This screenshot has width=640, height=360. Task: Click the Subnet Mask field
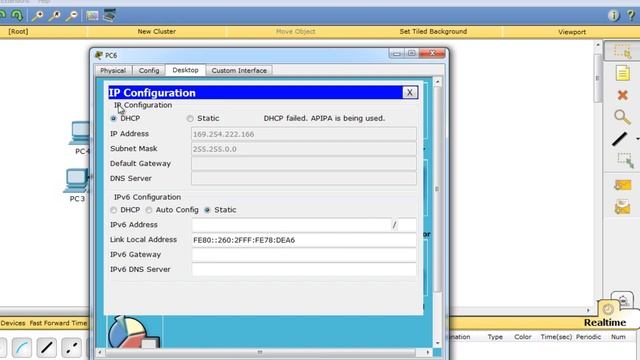click(304, 149)
